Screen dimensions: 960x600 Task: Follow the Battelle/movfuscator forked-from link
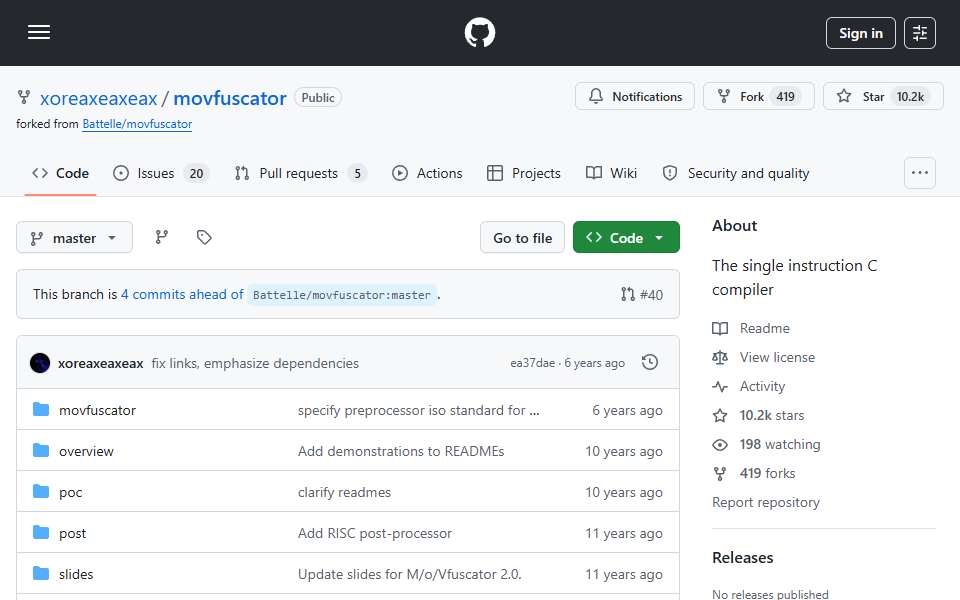(137, 124)
